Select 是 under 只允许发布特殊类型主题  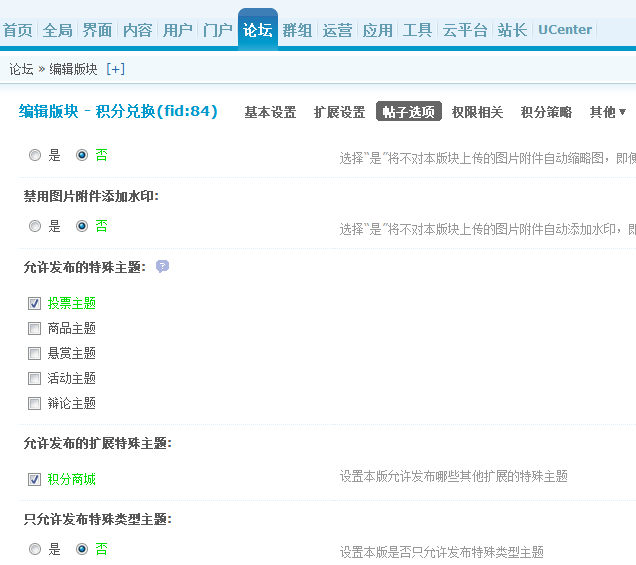tap(35, 549)
